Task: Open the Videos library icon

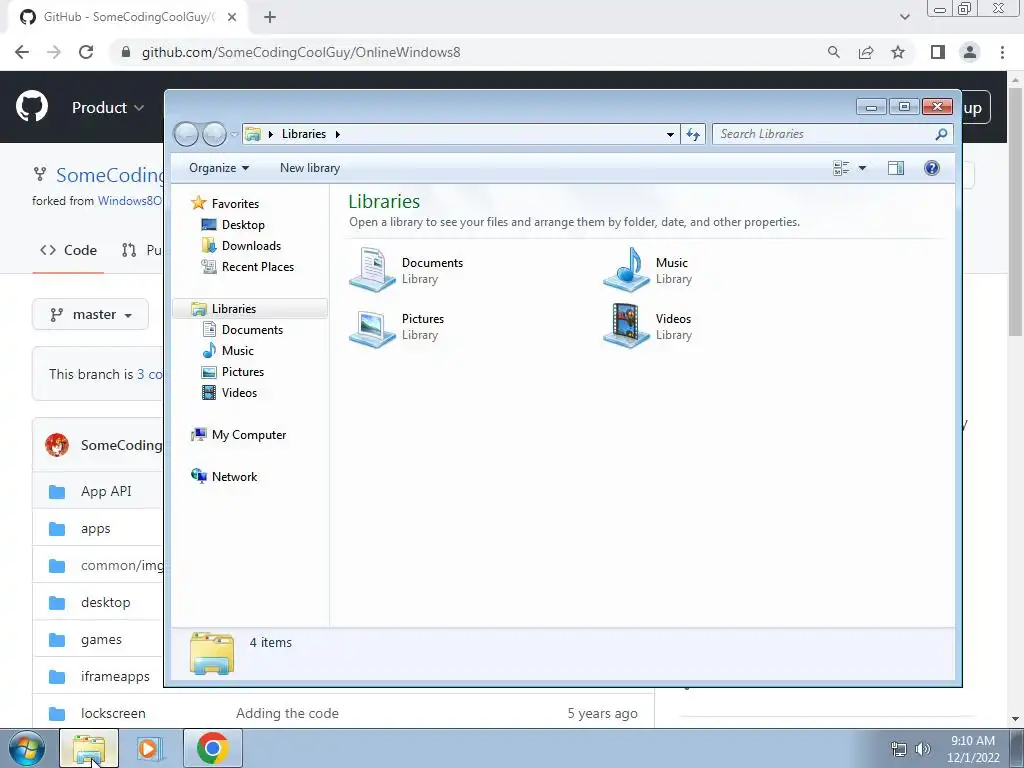Action: (626, 325)
